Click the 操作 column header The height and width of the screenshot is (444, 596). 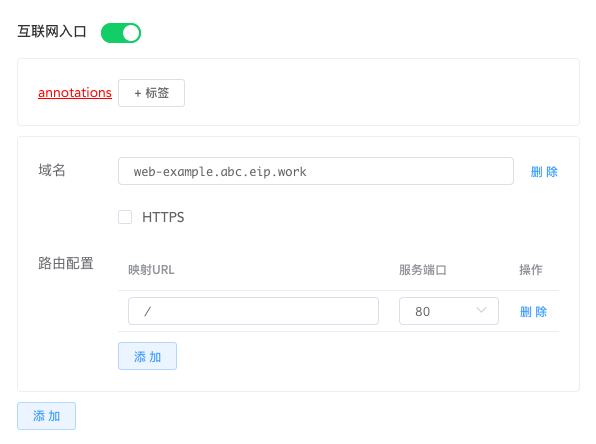(531, 270)
